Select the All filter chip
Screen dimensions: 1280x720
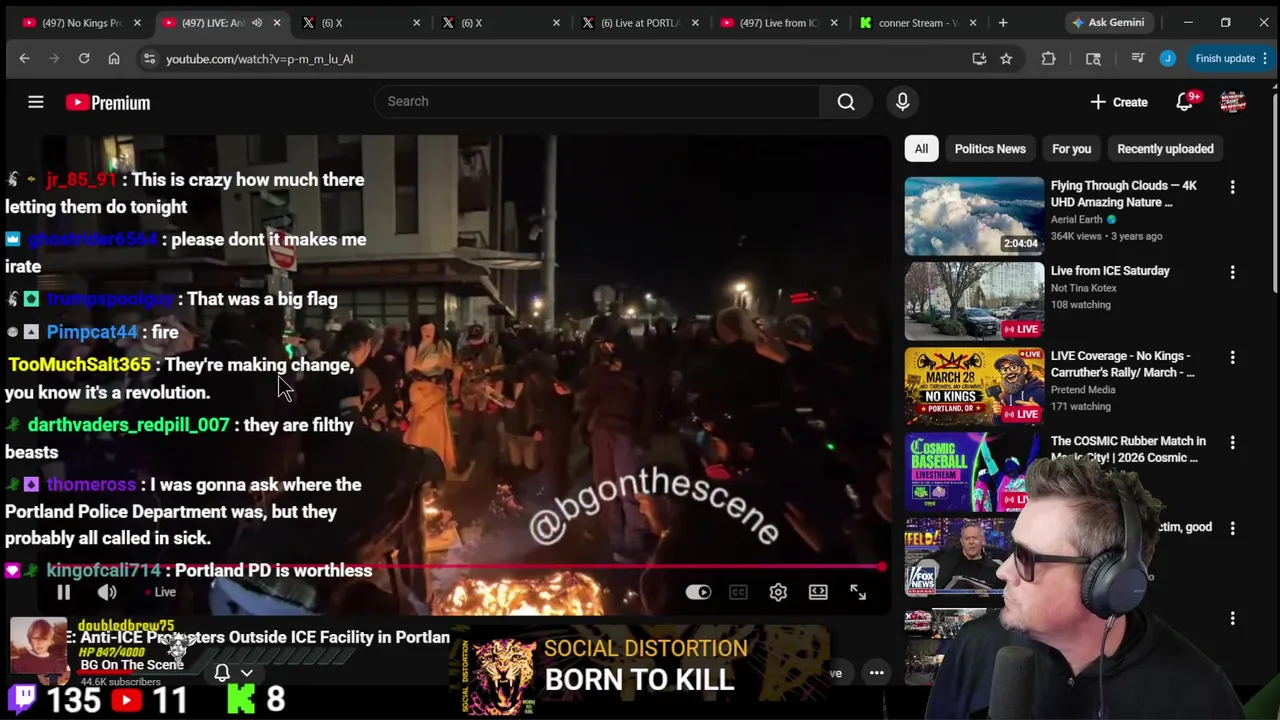921,149
